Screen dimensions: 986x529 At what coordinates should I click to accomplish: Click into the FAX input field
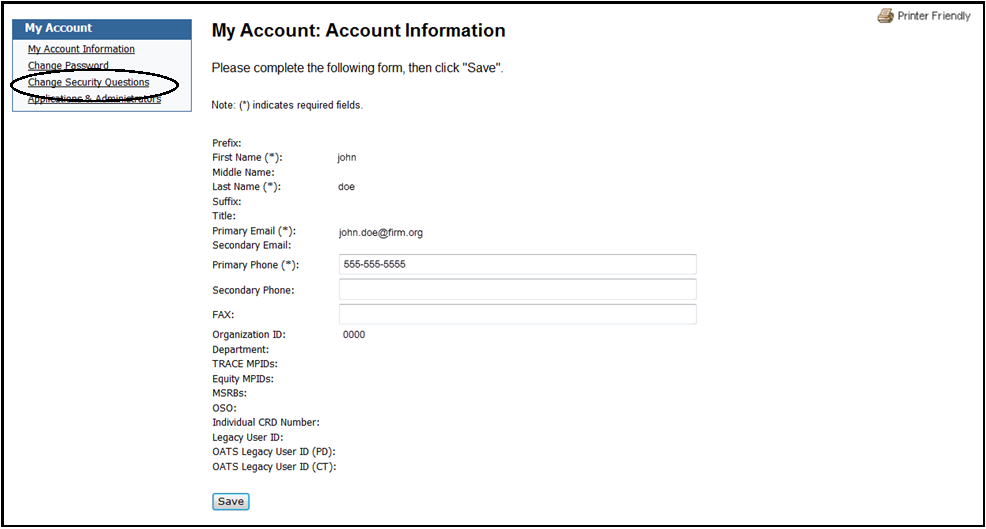(x=517, y=315)
